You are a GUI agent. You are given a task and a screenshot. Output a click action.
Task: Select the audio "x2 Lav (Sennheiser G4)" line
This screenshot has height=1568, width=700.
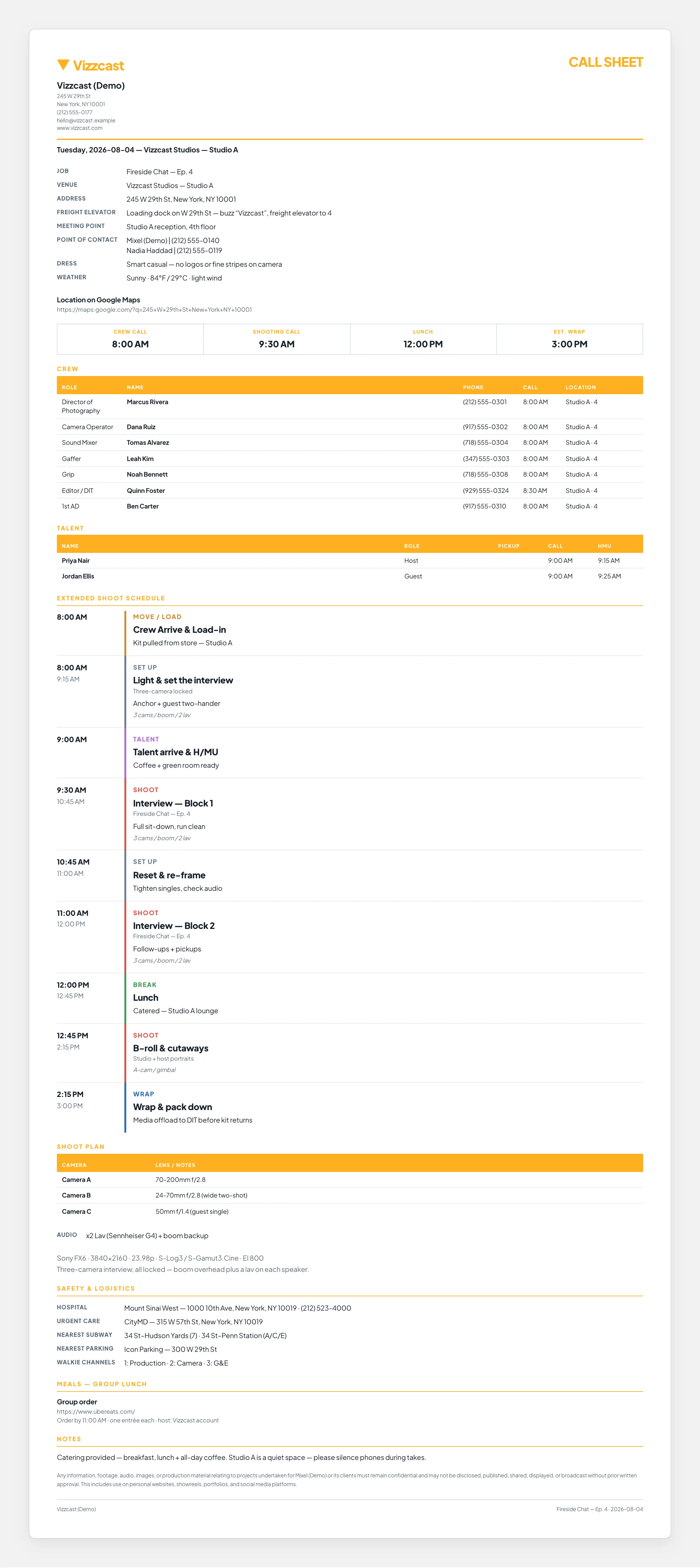[147, 1236]
